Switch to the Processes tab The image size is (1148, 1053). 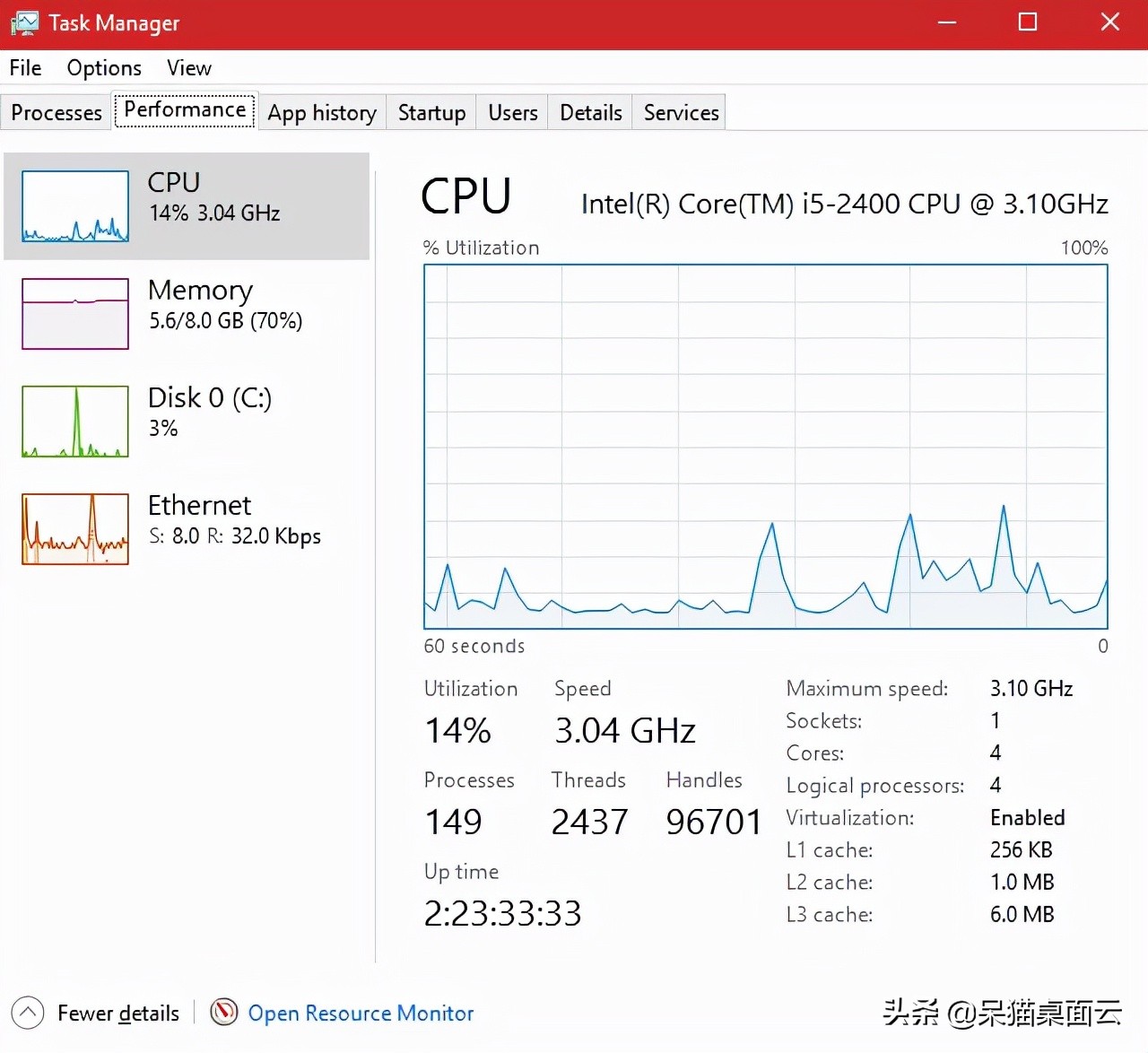click(x=57, y=113)
